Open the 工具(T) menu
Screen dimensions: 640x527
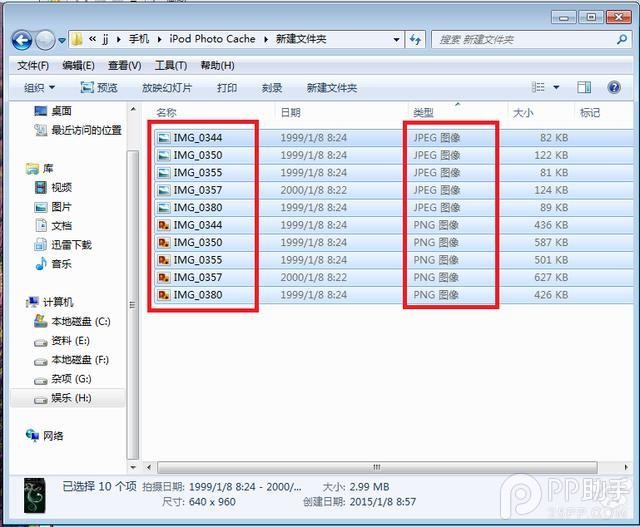[171, 65]
